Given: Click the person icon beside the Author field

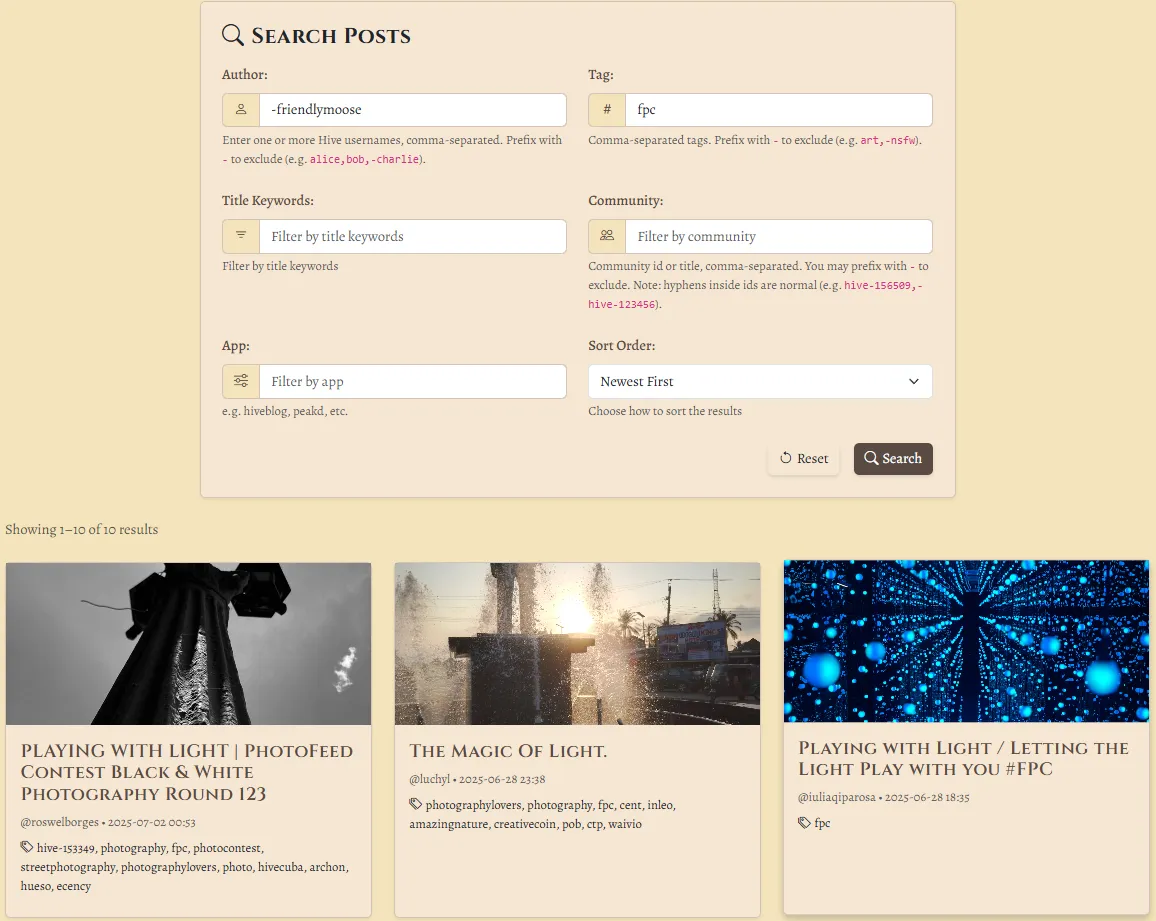Looking at the screenshot, I should coord(241,110).
